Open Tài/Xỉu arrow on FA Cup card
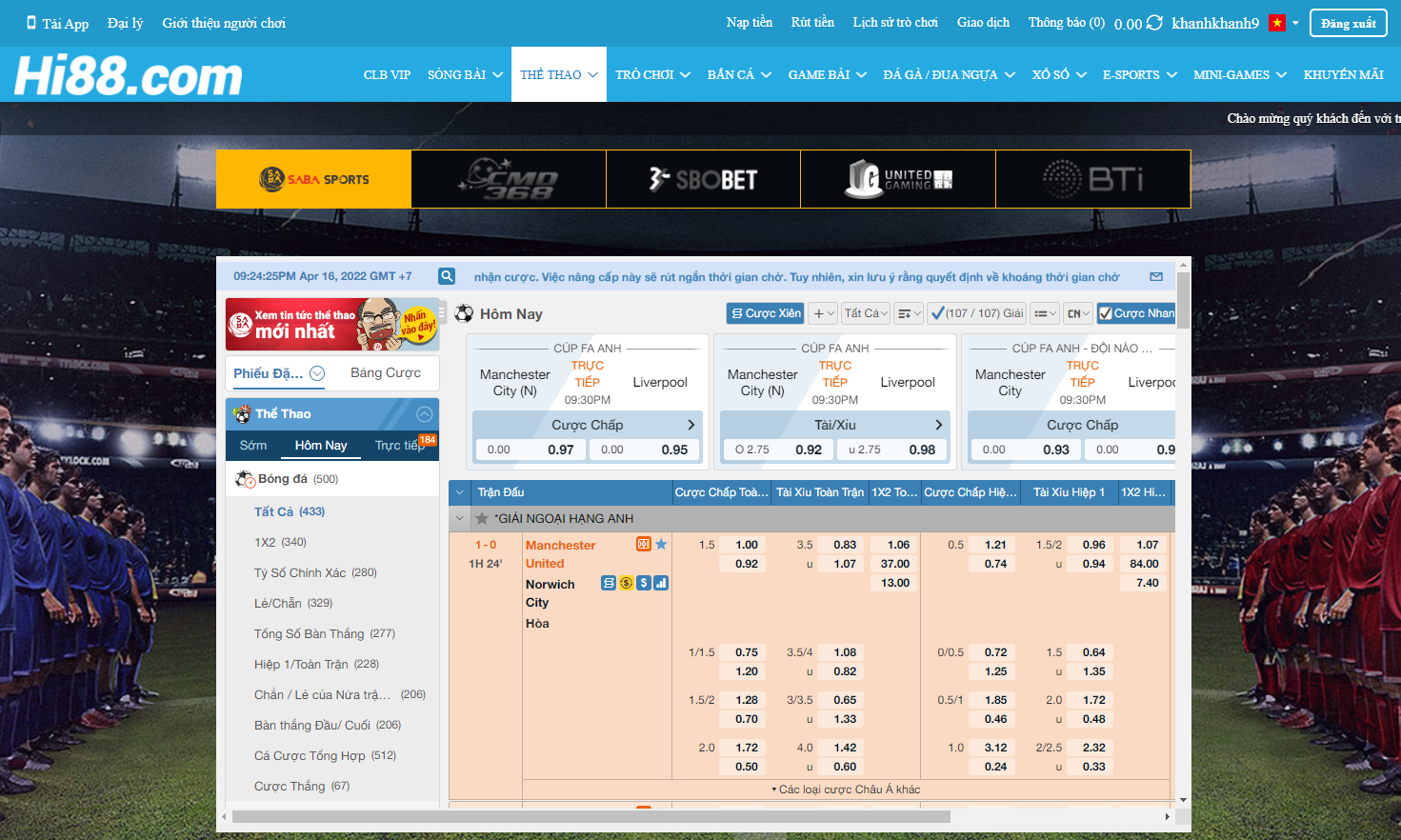 pyautogui.click(x=938, y=425)
